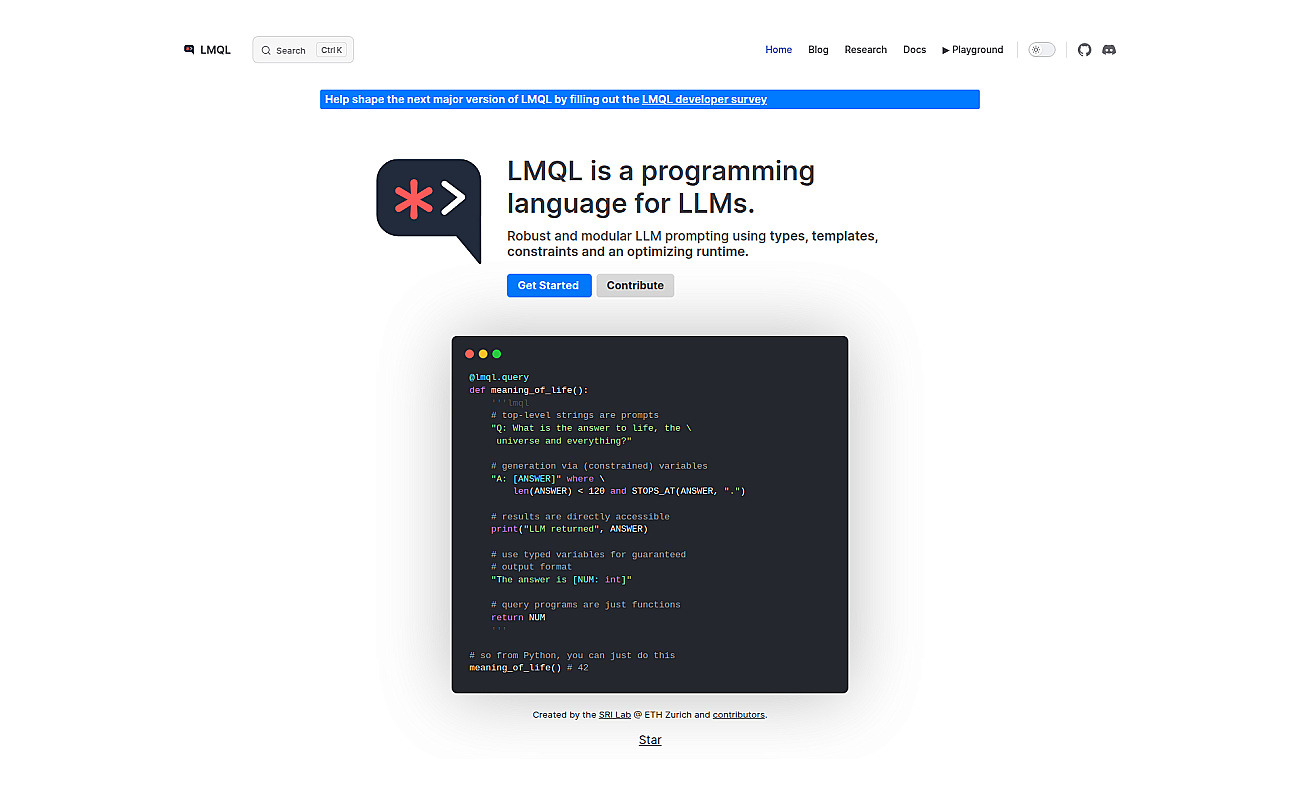
Task: Click 'def meaning_of_life():' code line
Action: tap(529, 390)
